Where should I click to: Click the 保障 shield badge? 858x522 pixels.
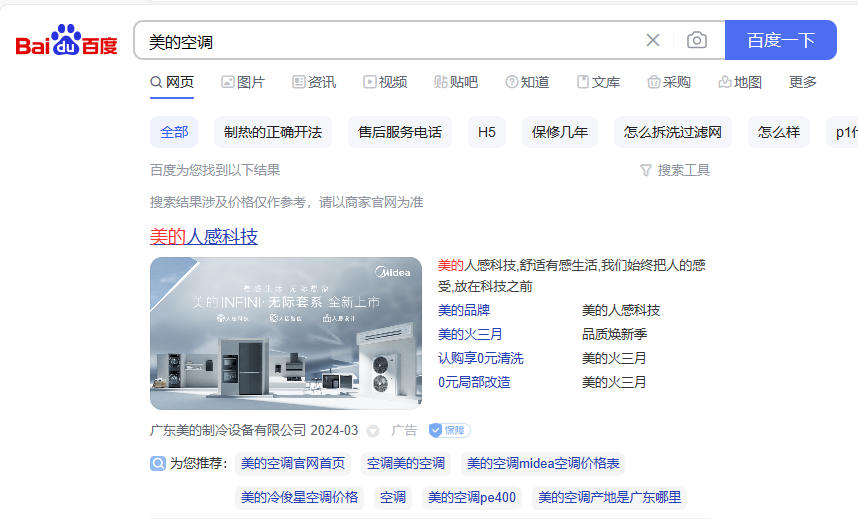tap(449, 431)
